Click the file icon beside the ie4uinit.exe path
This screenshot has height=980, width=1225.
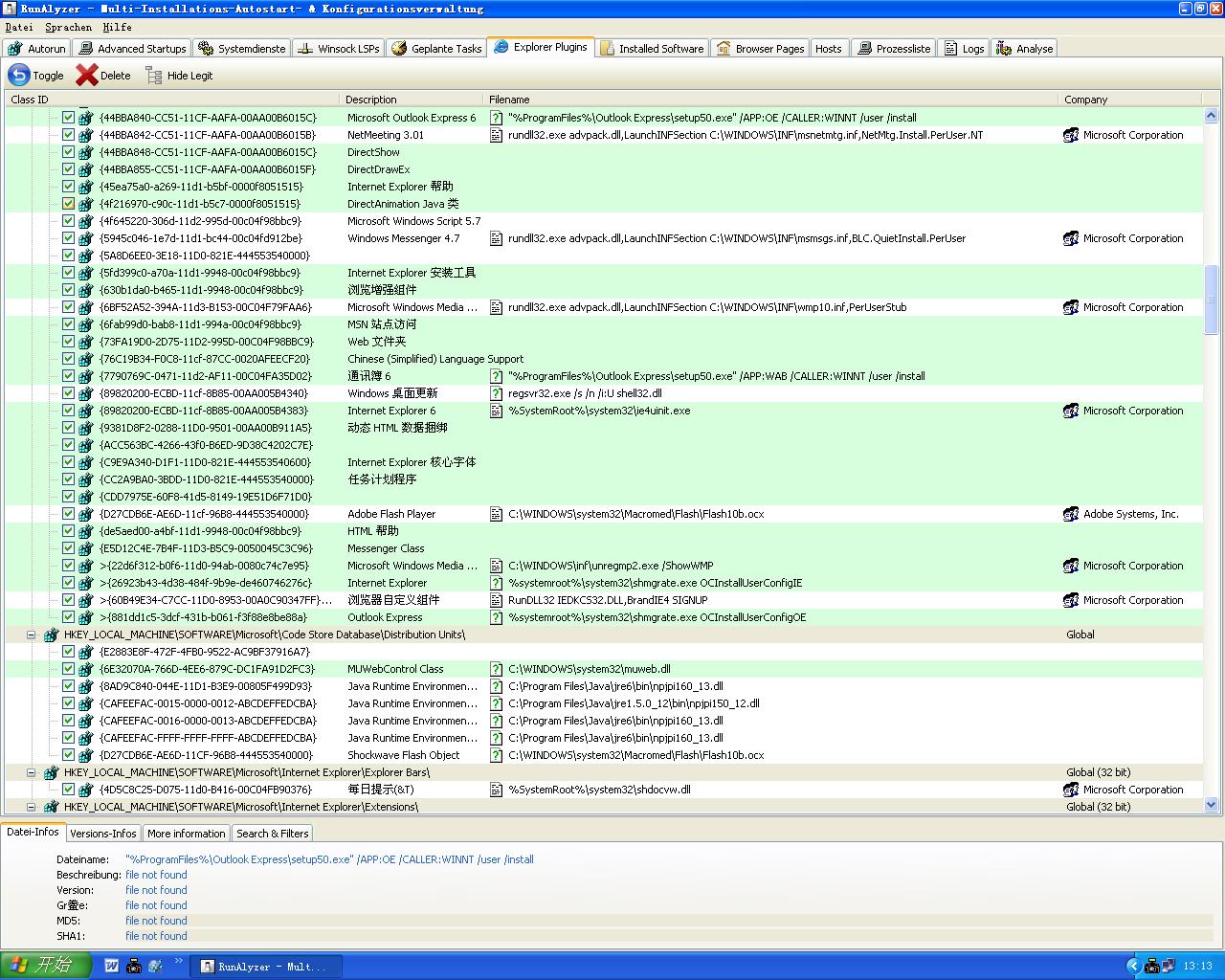click(496, 411)
